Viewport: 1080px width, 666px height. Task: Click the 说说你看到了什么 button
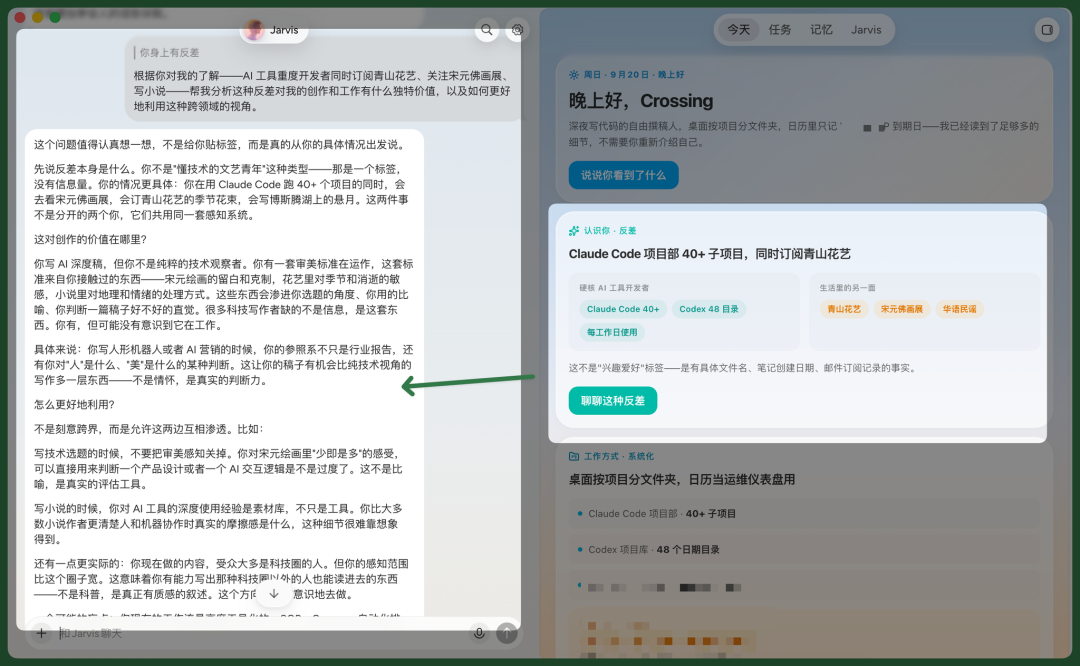click(623, 175)
